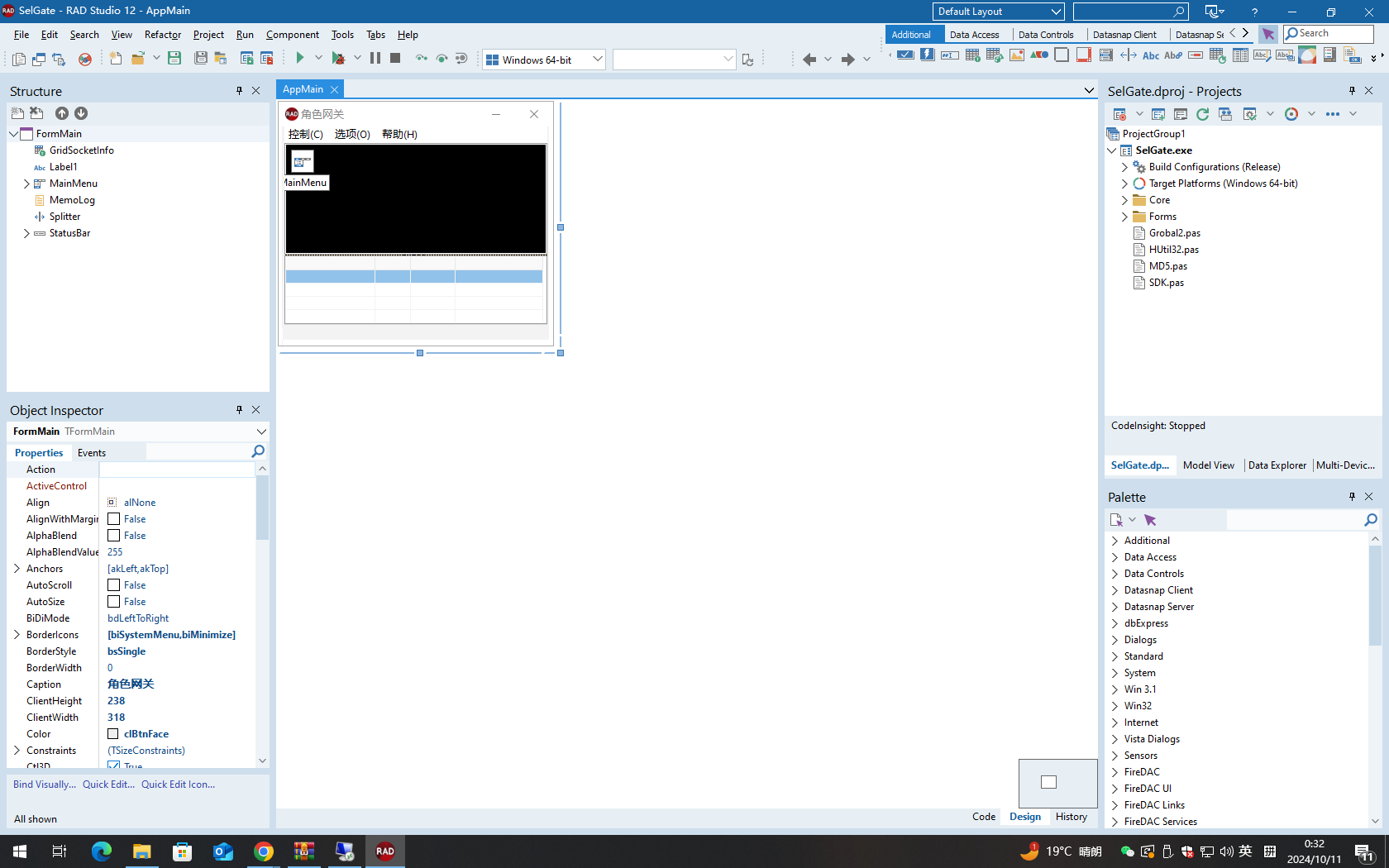This screenshot has width=1389, height=868.
Task: Expand the Anchors property
Action: point(17,569)
